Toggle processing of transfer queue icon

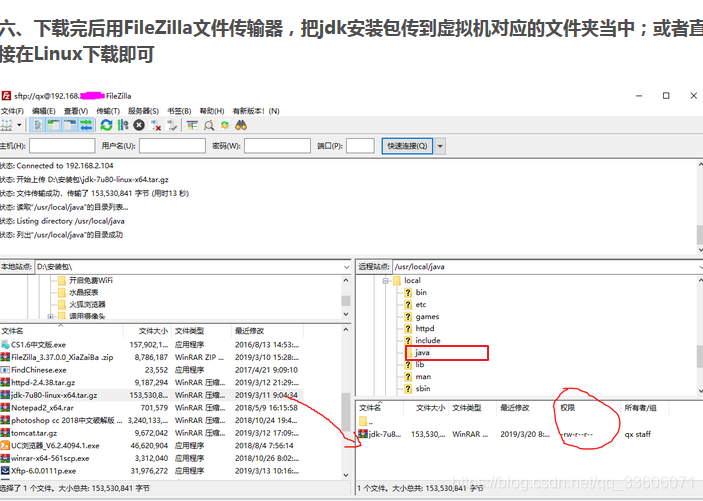(122, 125)
